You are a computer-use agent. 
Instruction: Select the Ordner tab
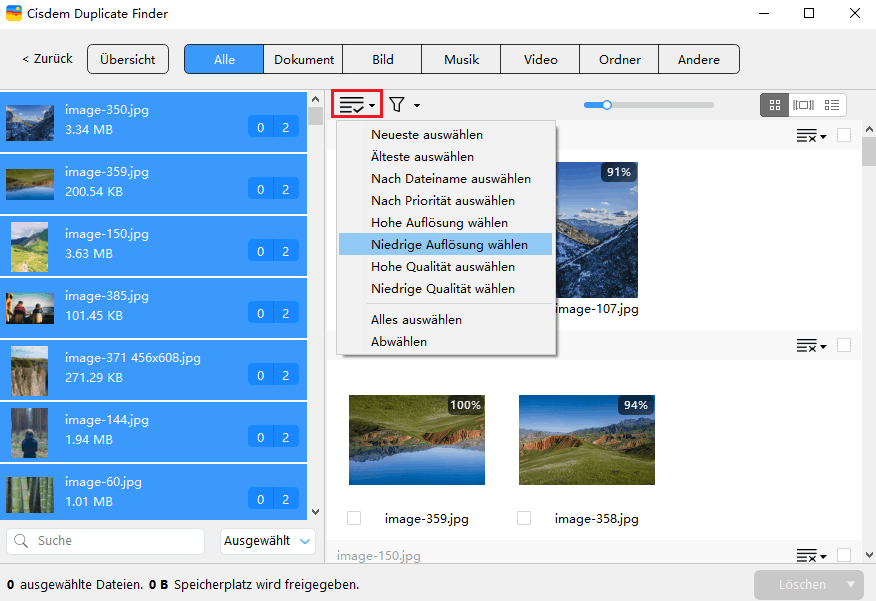tap(620, 59)
